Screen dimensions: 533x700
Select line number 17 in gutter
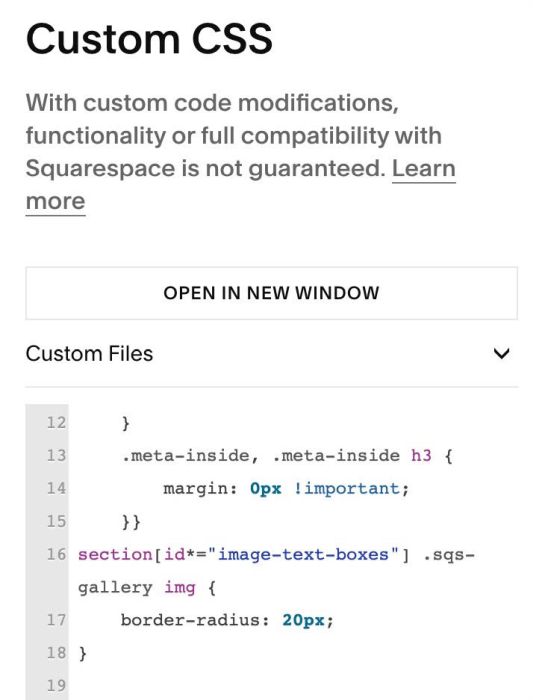pos(56,620)
